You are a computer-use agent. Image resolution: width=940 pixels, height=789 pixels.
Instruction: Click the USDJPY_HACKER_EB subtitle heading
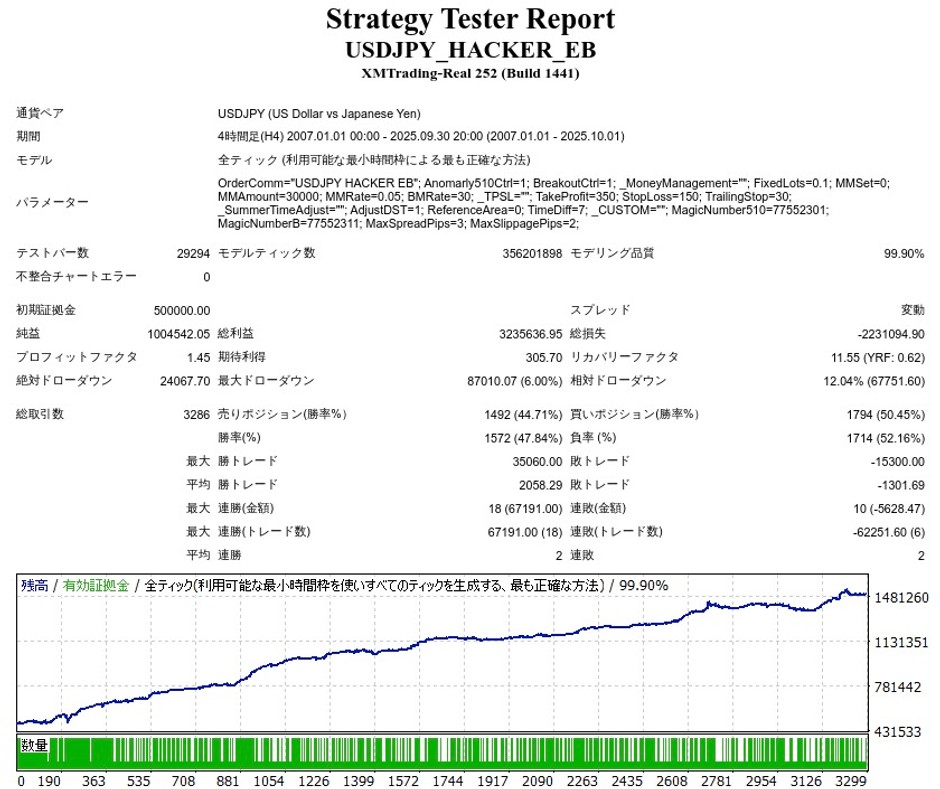[x=470, y=49]
